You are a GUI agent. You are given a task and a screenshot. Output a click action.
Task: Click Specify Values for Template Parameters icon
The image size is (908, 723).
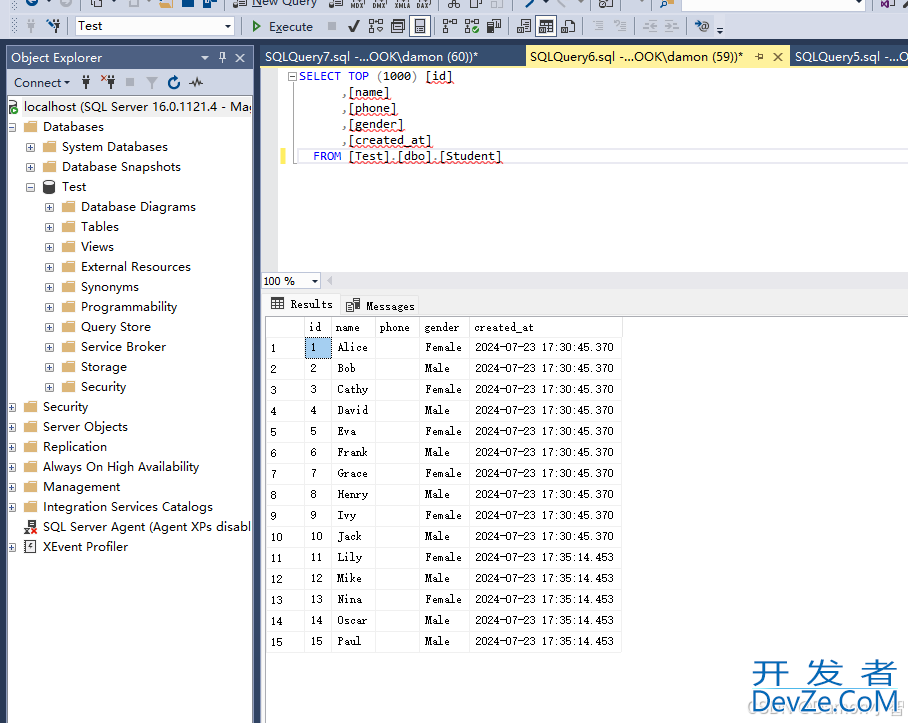click(702, 27)
